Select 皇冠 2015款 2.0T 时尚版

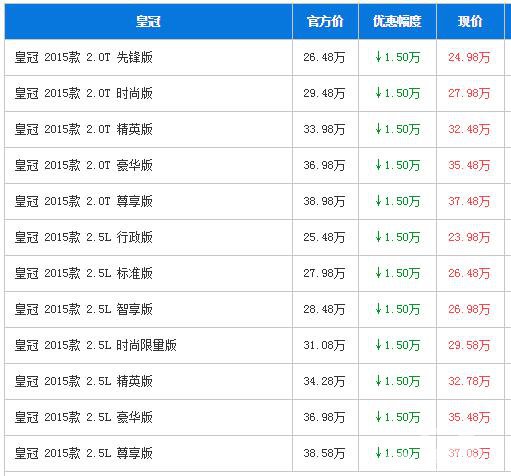[83, 93]
